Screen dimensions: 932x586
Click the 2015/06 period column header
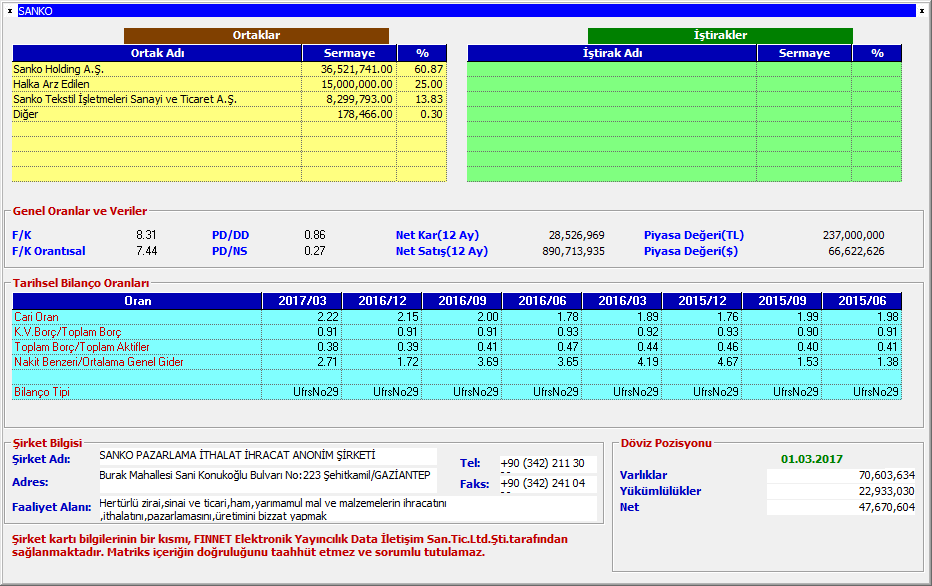(x=862, y=301)
